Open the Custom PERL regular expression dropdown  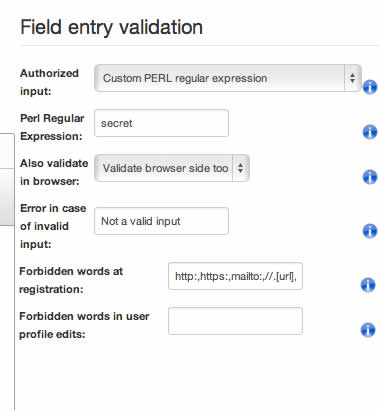point(228,78)
